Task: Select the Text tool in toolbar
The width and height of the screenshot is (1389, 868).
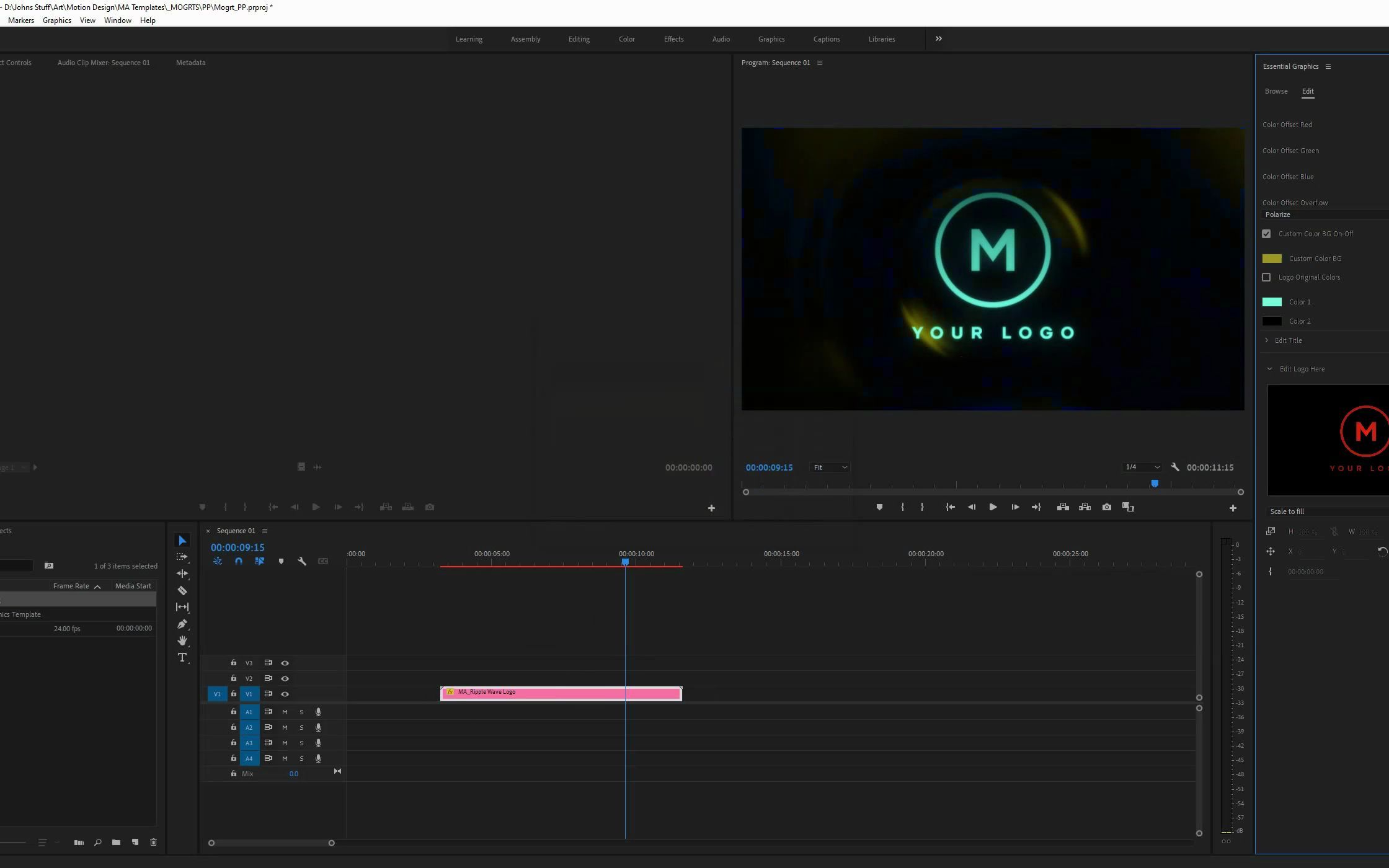Action: (x=182, y=657)
